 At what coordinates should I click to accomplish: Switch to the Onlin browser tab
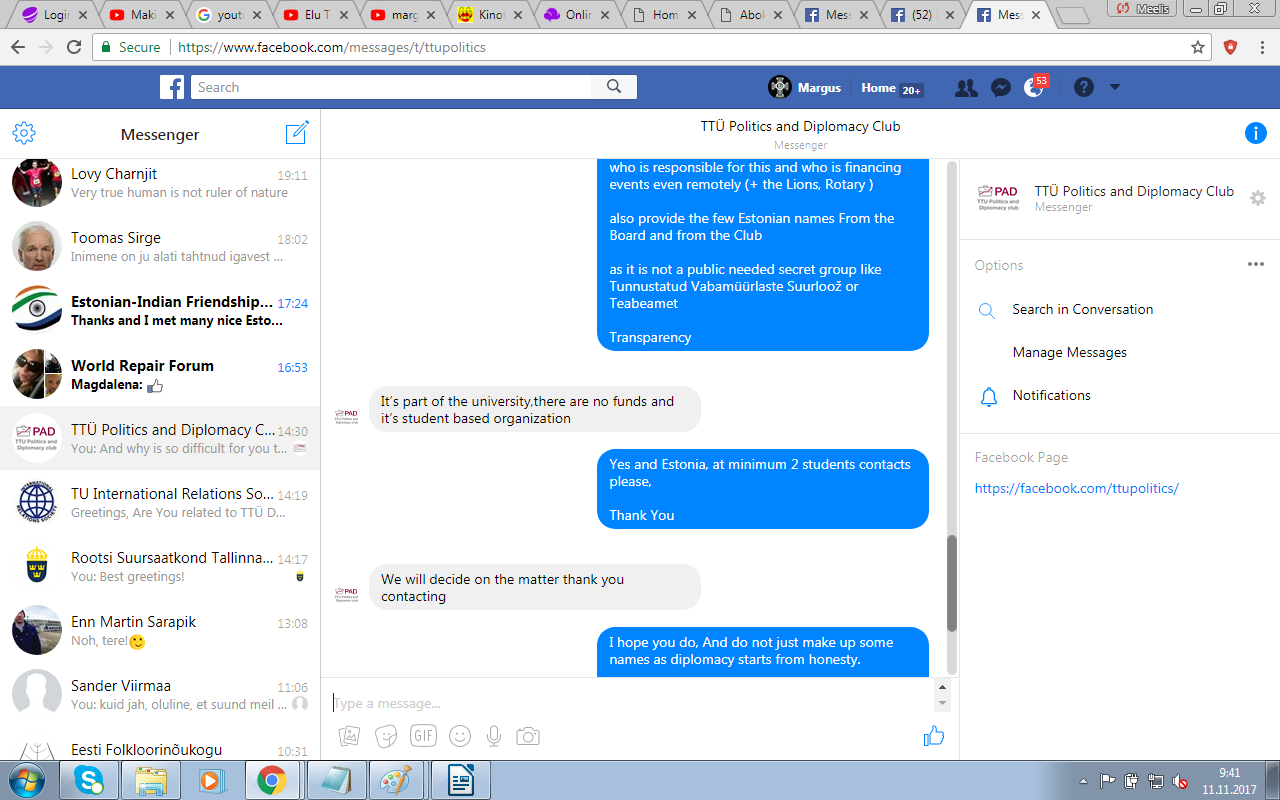point(578,15)
